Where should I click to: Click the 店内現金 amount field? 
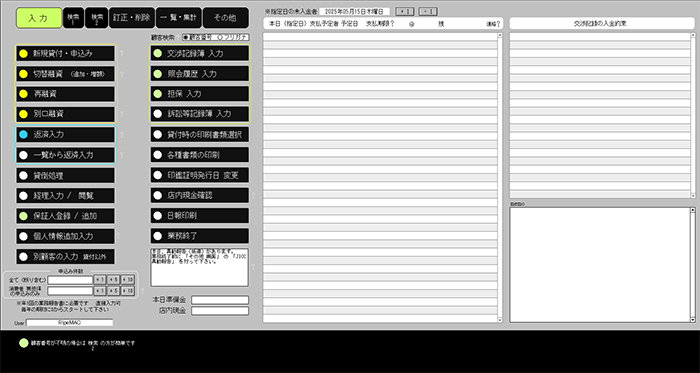(x=220, y=311)
